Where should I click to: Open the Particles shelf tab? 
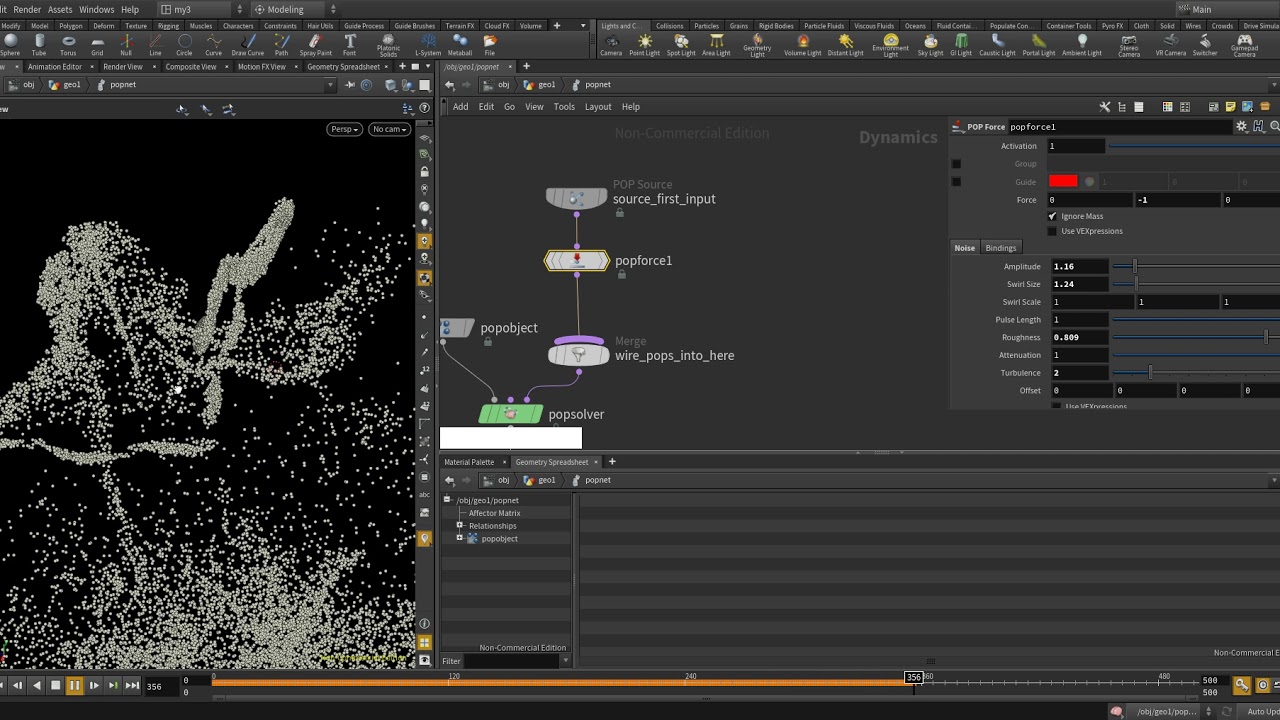click(x=706, y=26)
